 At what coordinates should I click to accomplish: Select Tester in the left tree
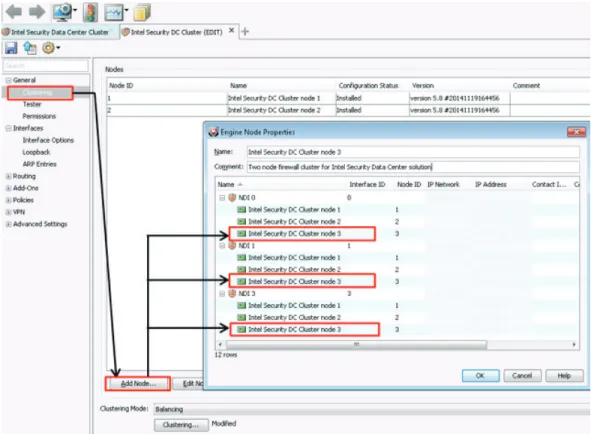[32, 104]
